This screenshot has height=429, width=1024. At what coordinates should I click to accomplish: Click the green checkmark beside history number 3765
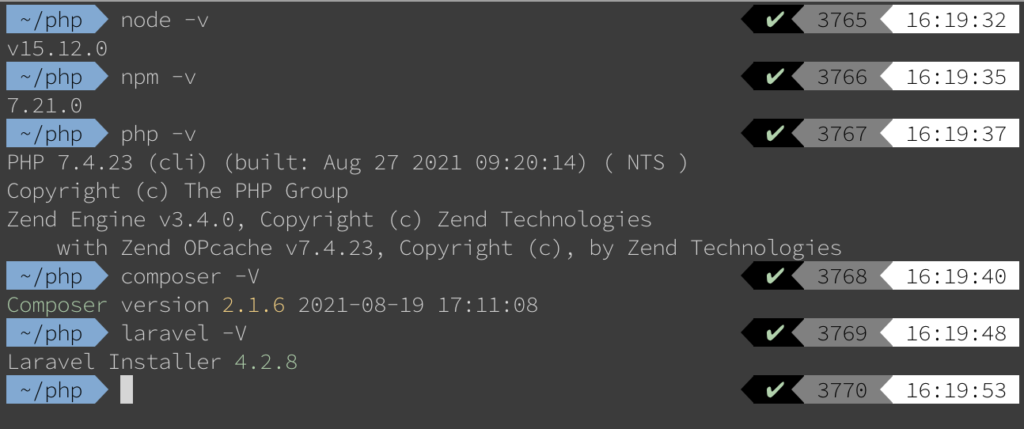774,19
